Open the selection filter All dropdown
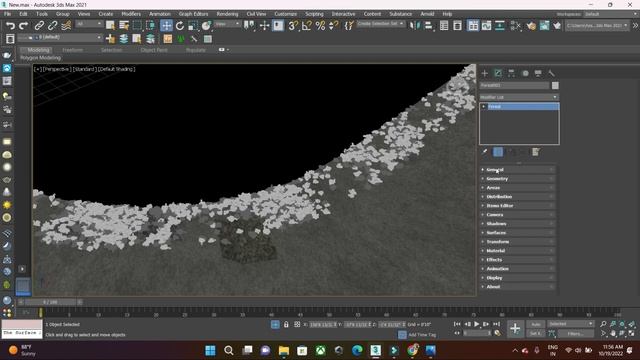 pyautogui.click(x=89, y=24)
